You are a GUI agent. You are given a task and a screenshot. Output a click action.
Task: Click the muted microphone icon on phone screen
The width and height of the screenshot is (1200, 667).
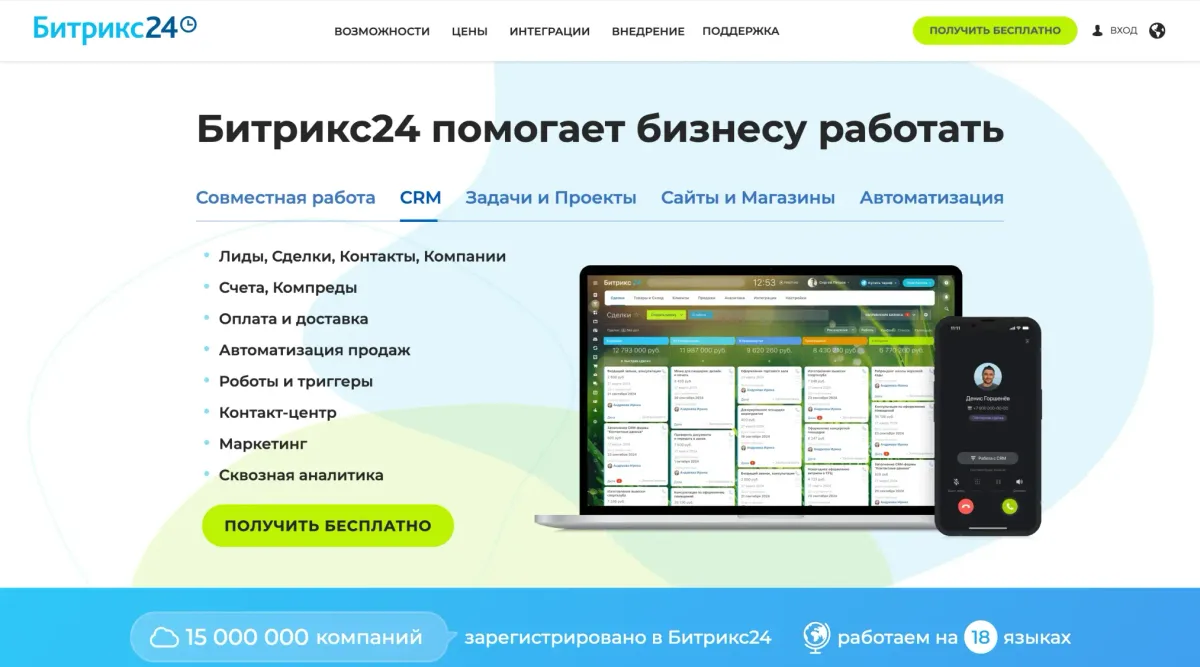(x=957, y=481)
